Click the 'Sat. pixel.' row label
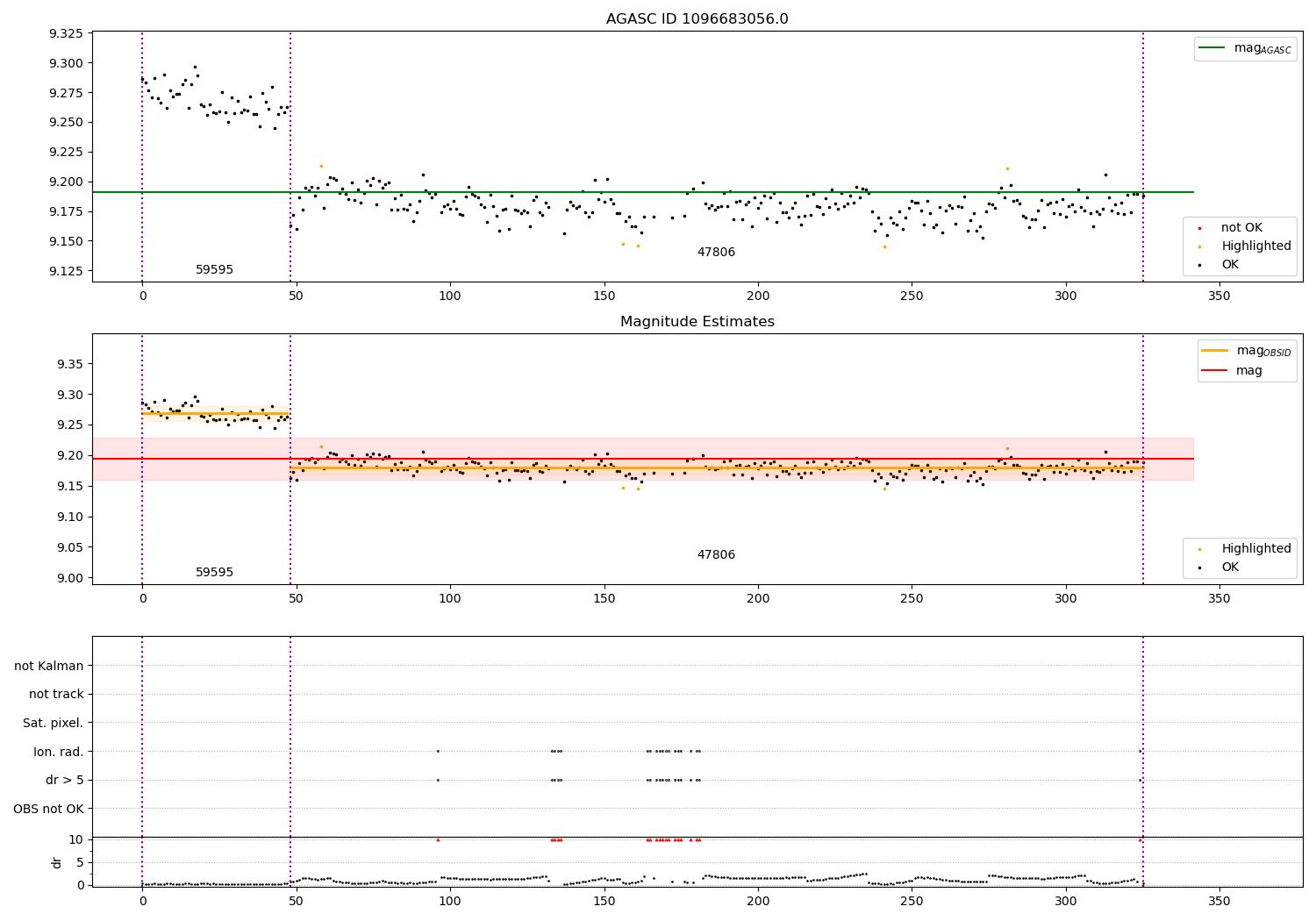 tap(53, 723)
